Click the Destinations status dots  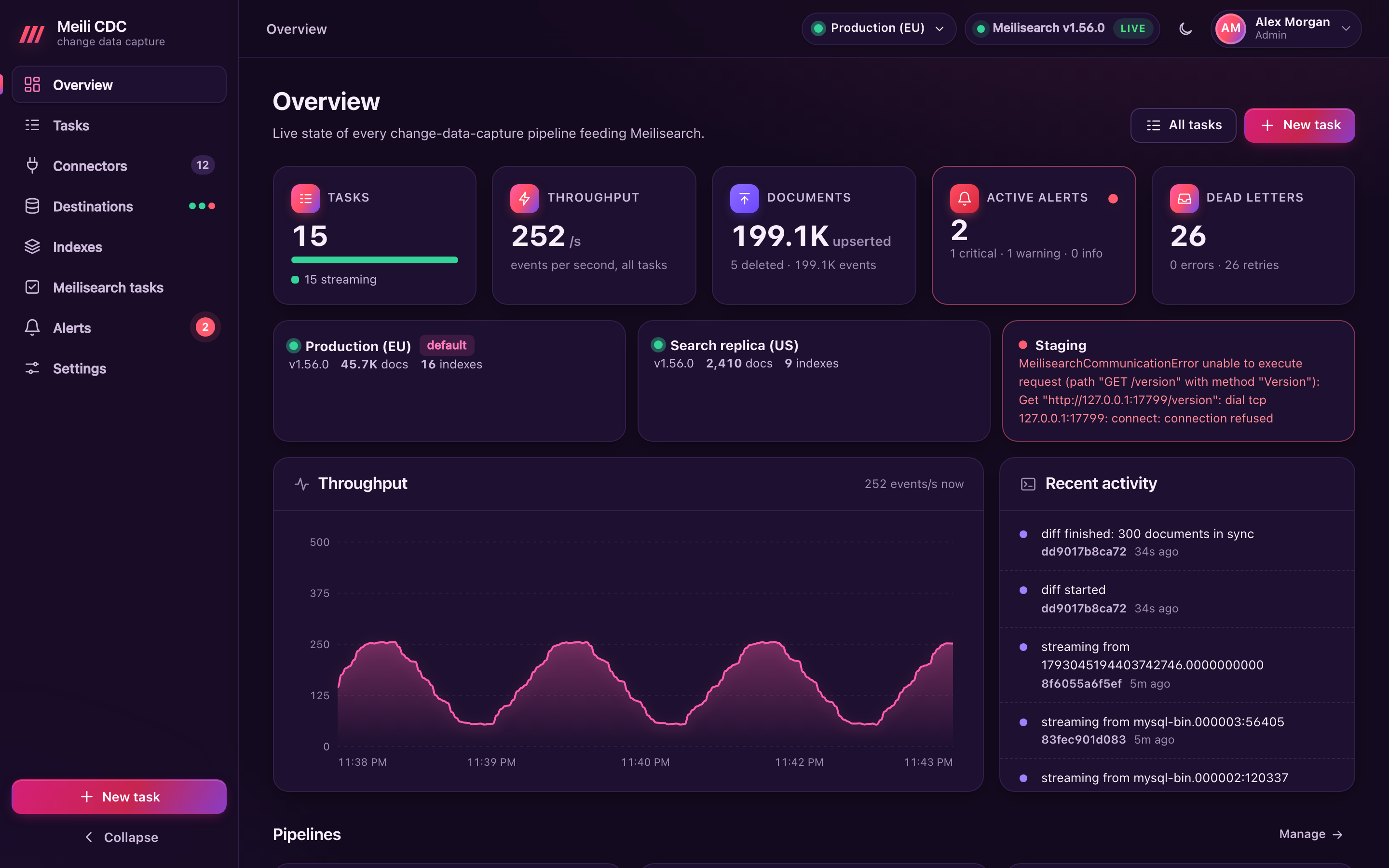pos(202,206)
